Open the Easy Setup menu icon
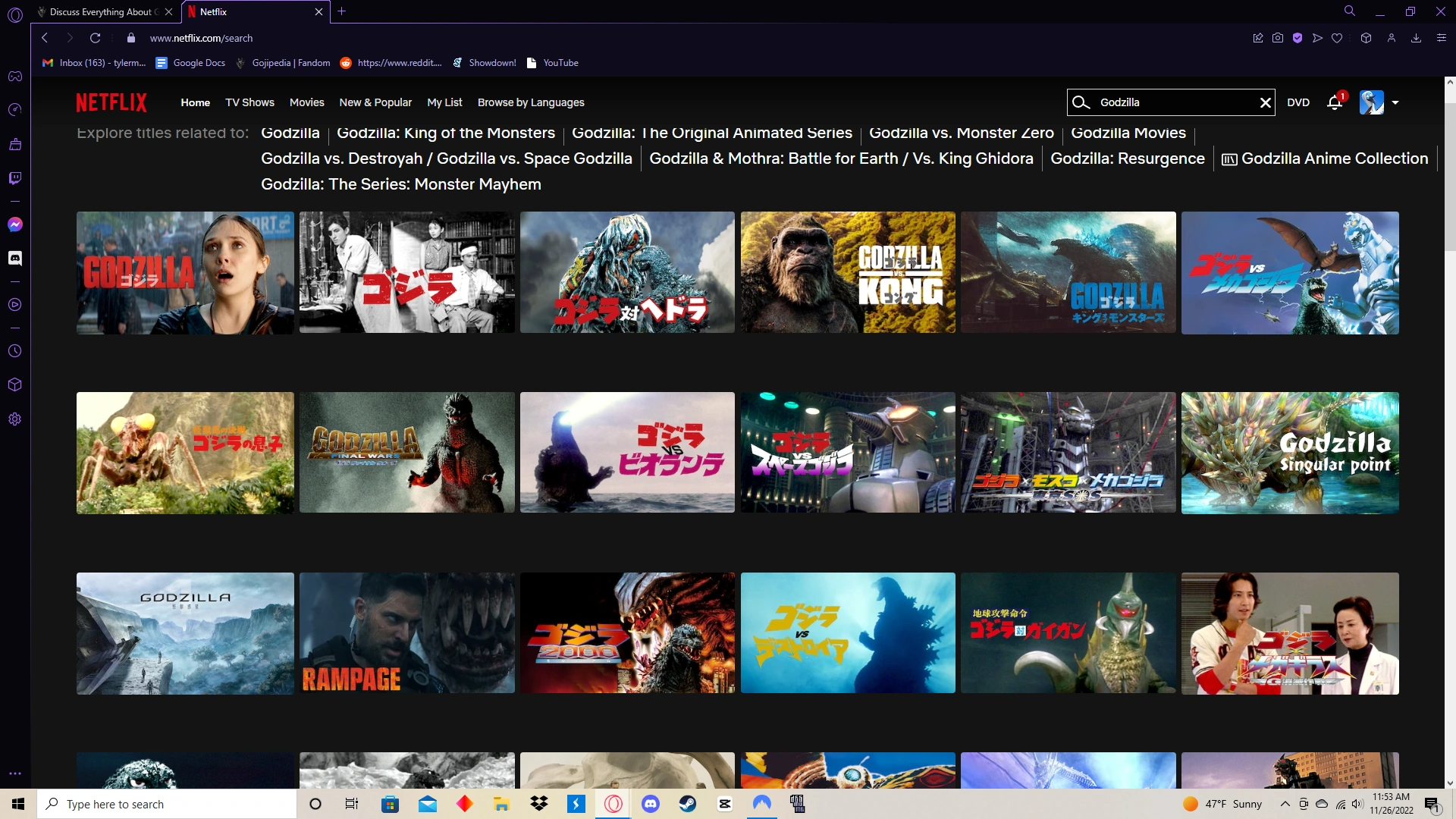The image size is (1456, 819). click(1442, 38)
